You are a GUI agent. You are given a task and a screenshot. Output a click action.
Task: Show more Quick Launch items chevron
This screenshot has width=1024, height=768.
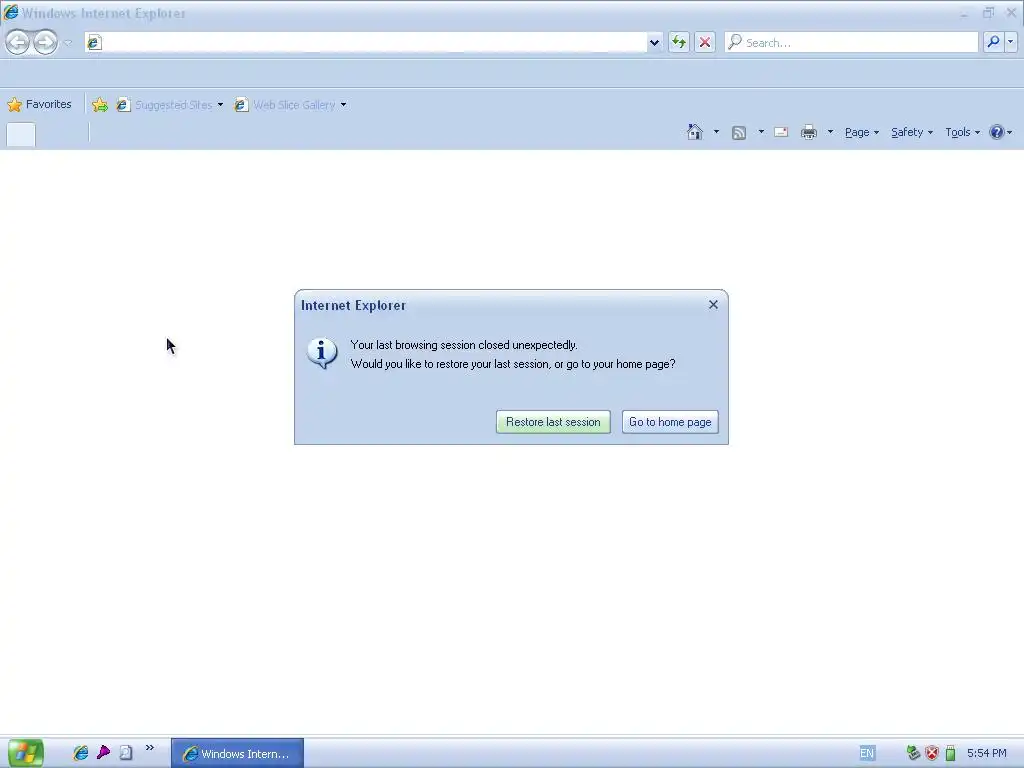(x=150, y=748)
